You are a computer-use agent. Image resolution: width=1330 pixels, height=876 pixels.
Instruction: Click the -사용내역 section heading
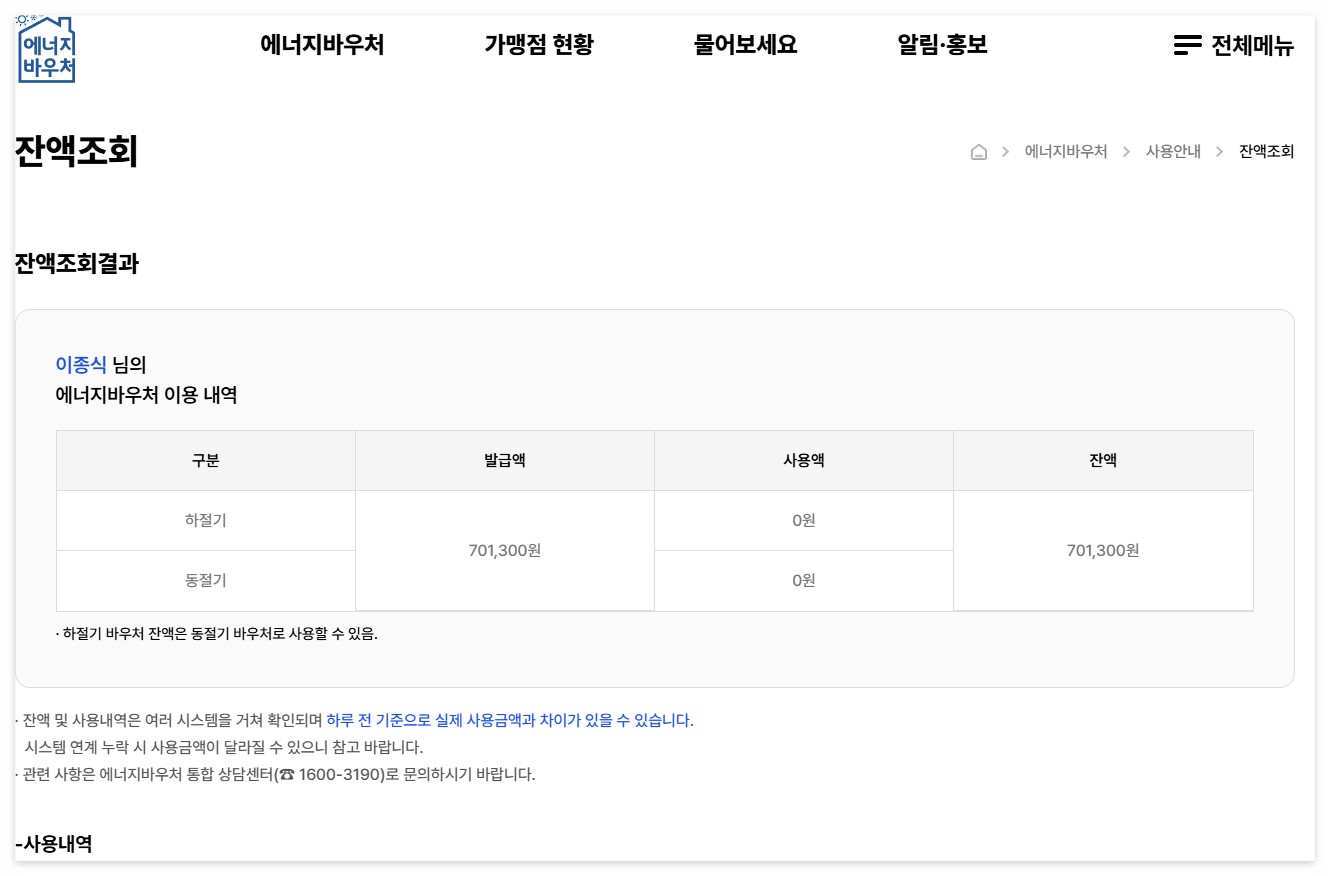tap(54, 844)
